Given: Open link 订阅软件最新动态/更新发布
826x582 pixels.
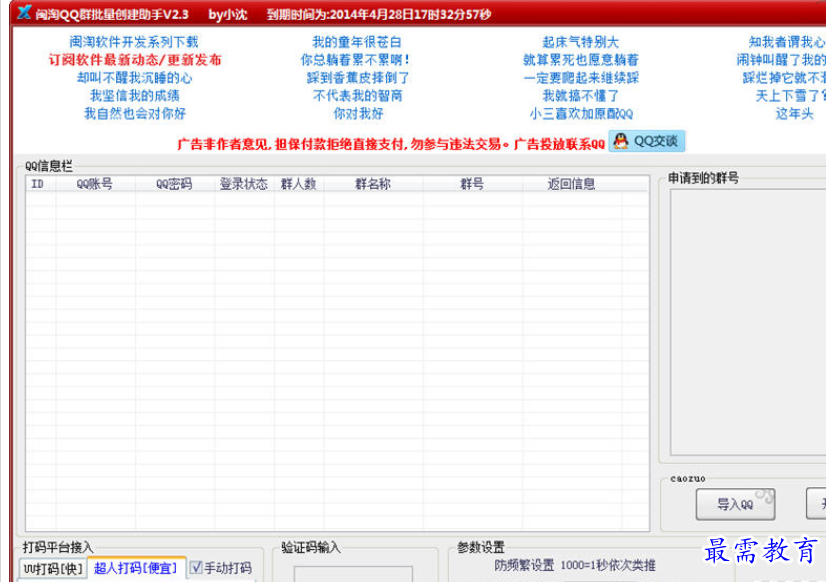Looking at the screenshot, I should coord(135,60).
